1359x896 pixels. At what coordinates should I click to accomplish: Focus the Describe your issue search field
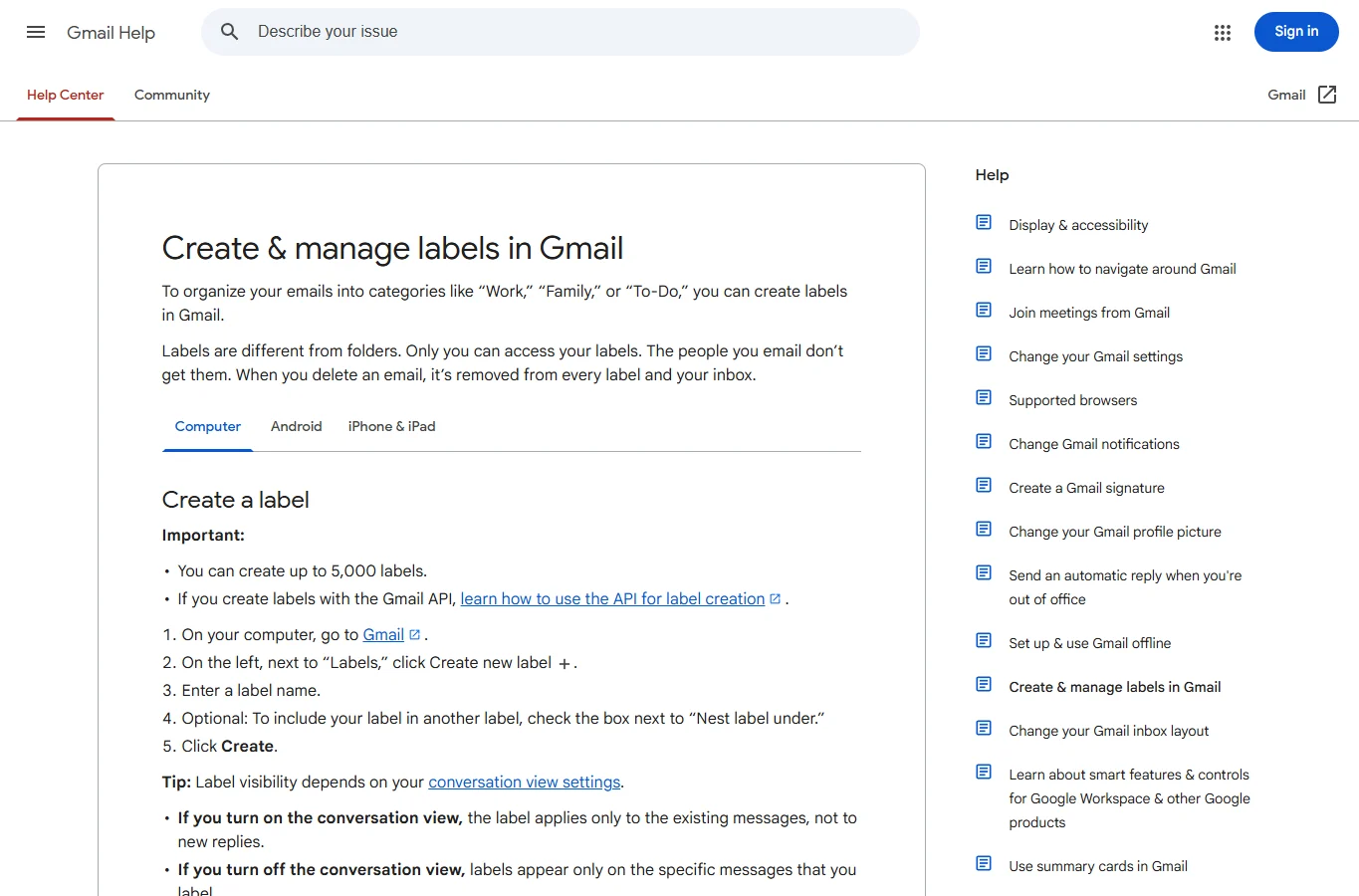(x=561, y=32)
